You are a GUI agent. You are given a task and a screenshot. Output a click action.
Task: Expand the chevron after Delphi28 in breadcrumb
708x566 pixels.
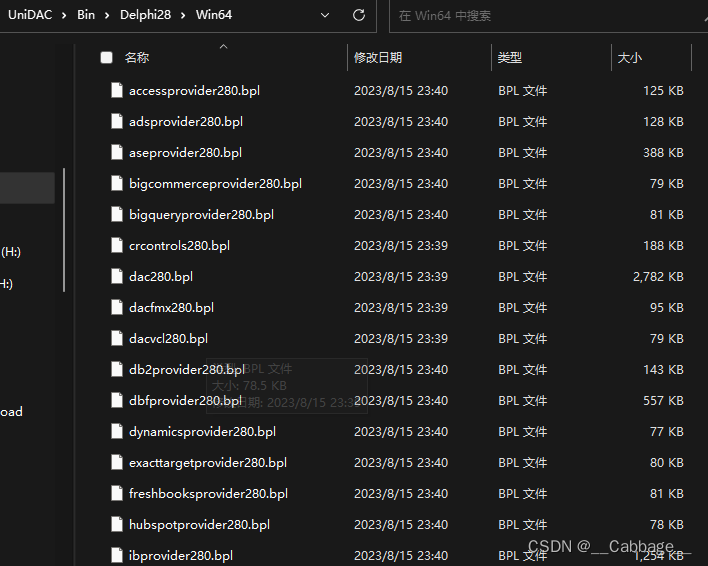tap(183, 15)
